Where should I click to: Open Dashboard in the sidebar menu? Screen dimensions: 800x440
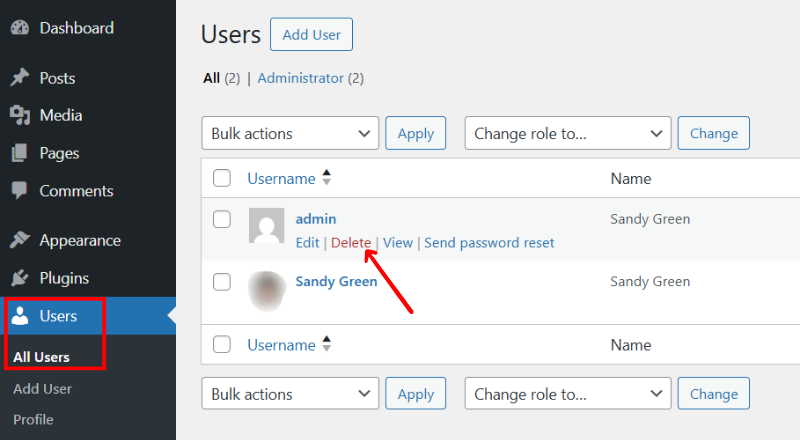coord(77,28)
